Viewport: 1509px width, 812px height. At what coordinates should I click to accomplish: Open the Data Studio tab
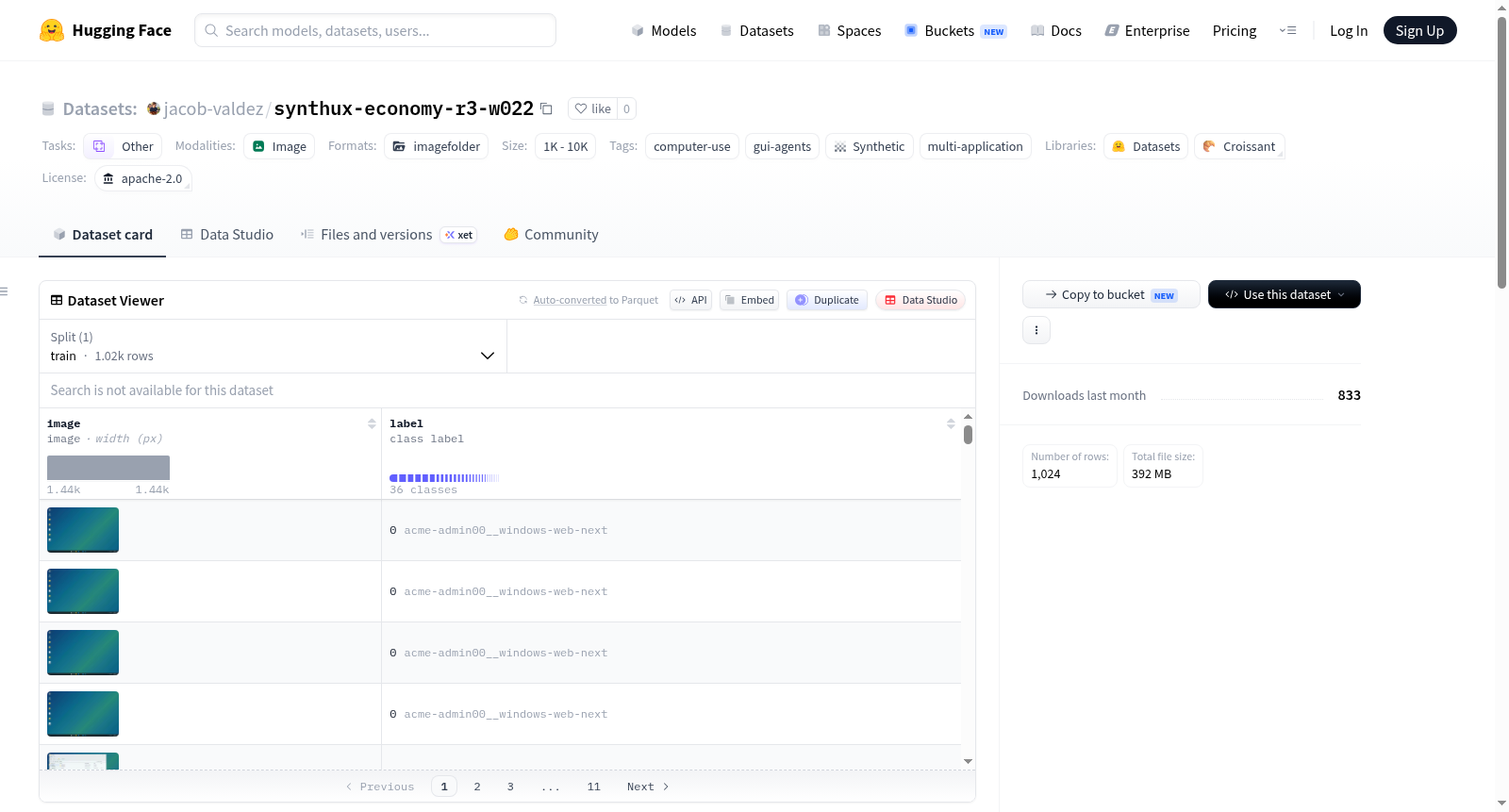click(x=227, y=235)
